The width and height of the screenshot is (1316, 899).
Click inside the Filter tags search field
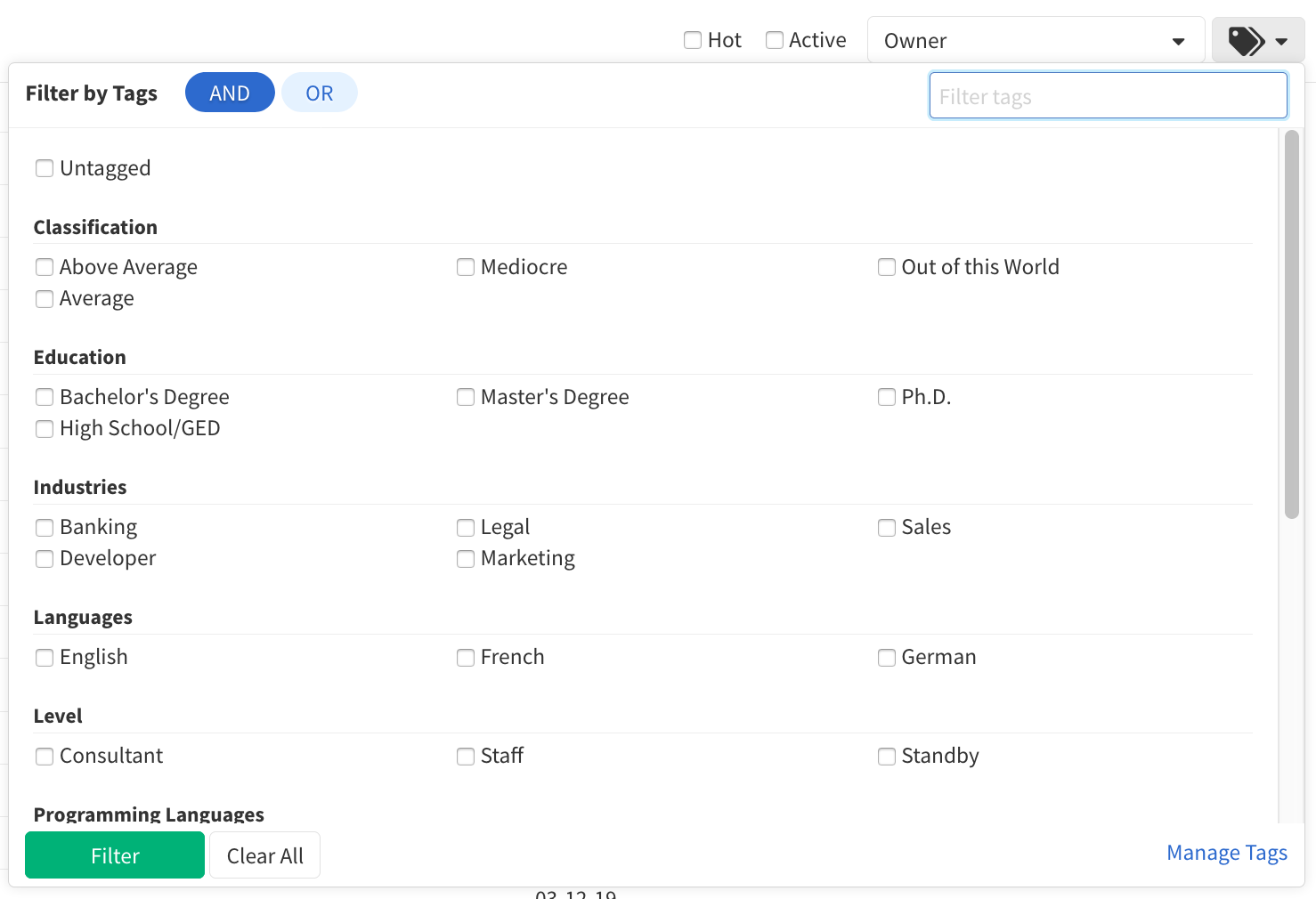(x=1108, y=95)
